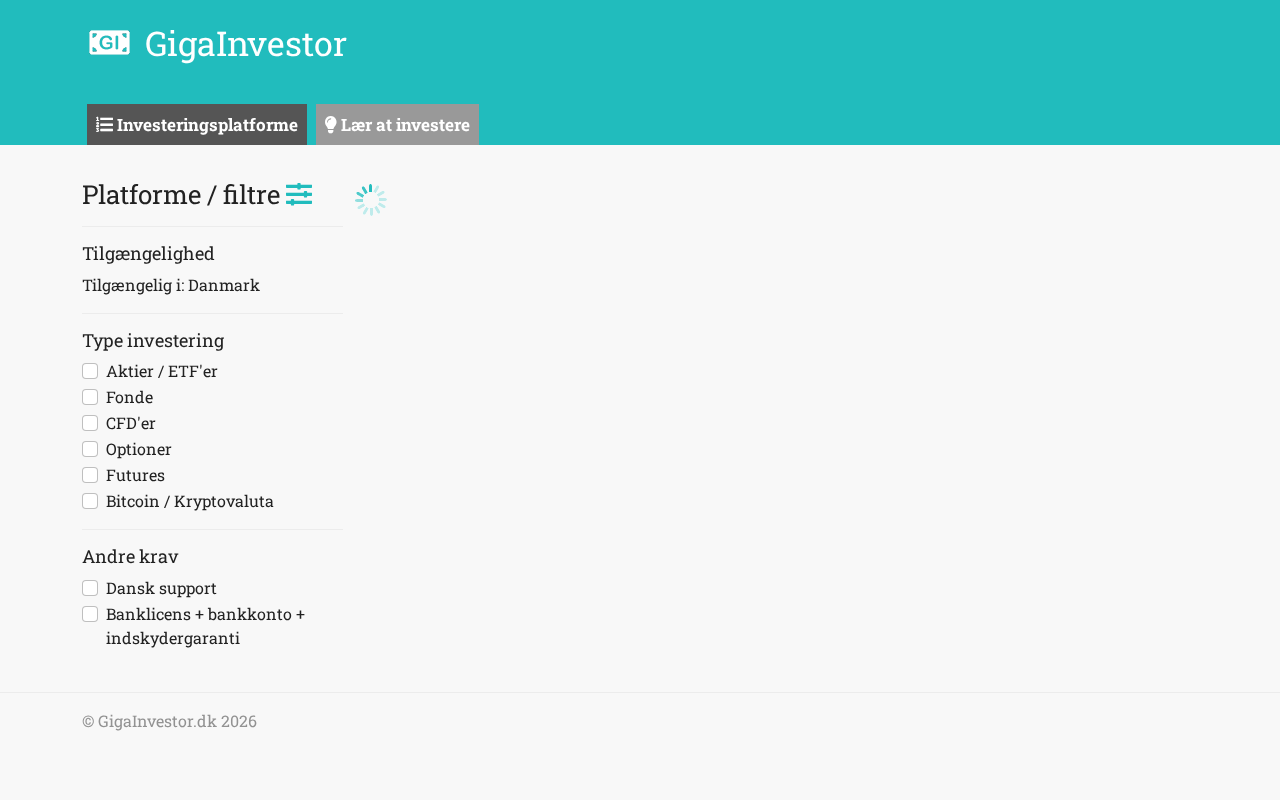Click the loading spinner icon

[371, 200]
